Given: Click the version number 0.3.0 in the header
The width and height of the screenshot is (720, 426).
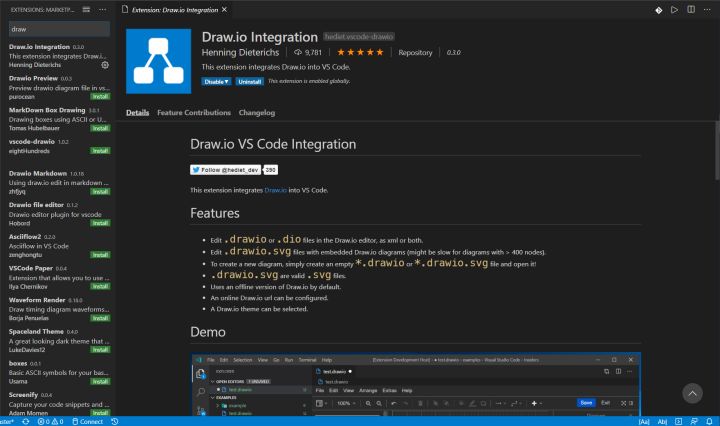Looking at the screenshot, I should tap(453, 52).
